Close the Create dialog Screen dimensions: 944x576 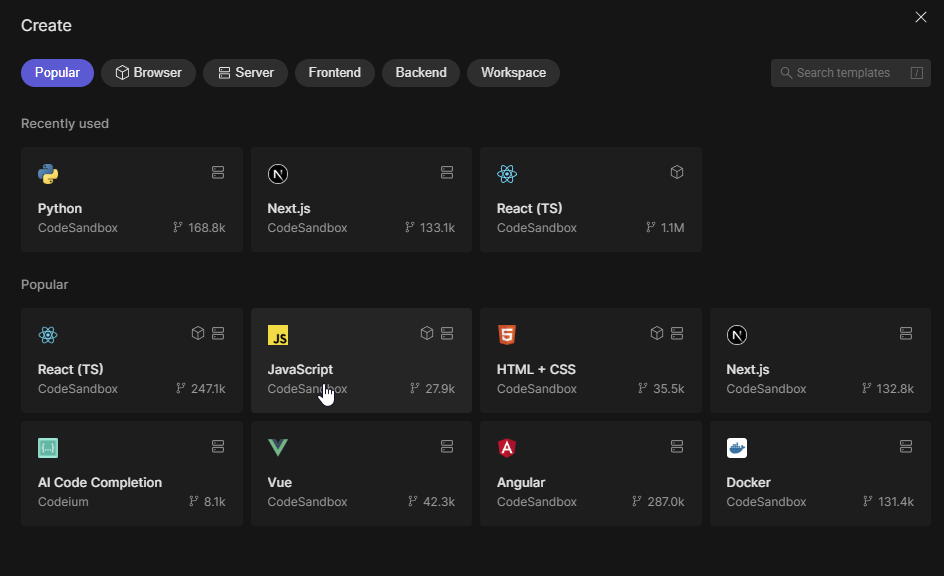click(x=921, y=17)
